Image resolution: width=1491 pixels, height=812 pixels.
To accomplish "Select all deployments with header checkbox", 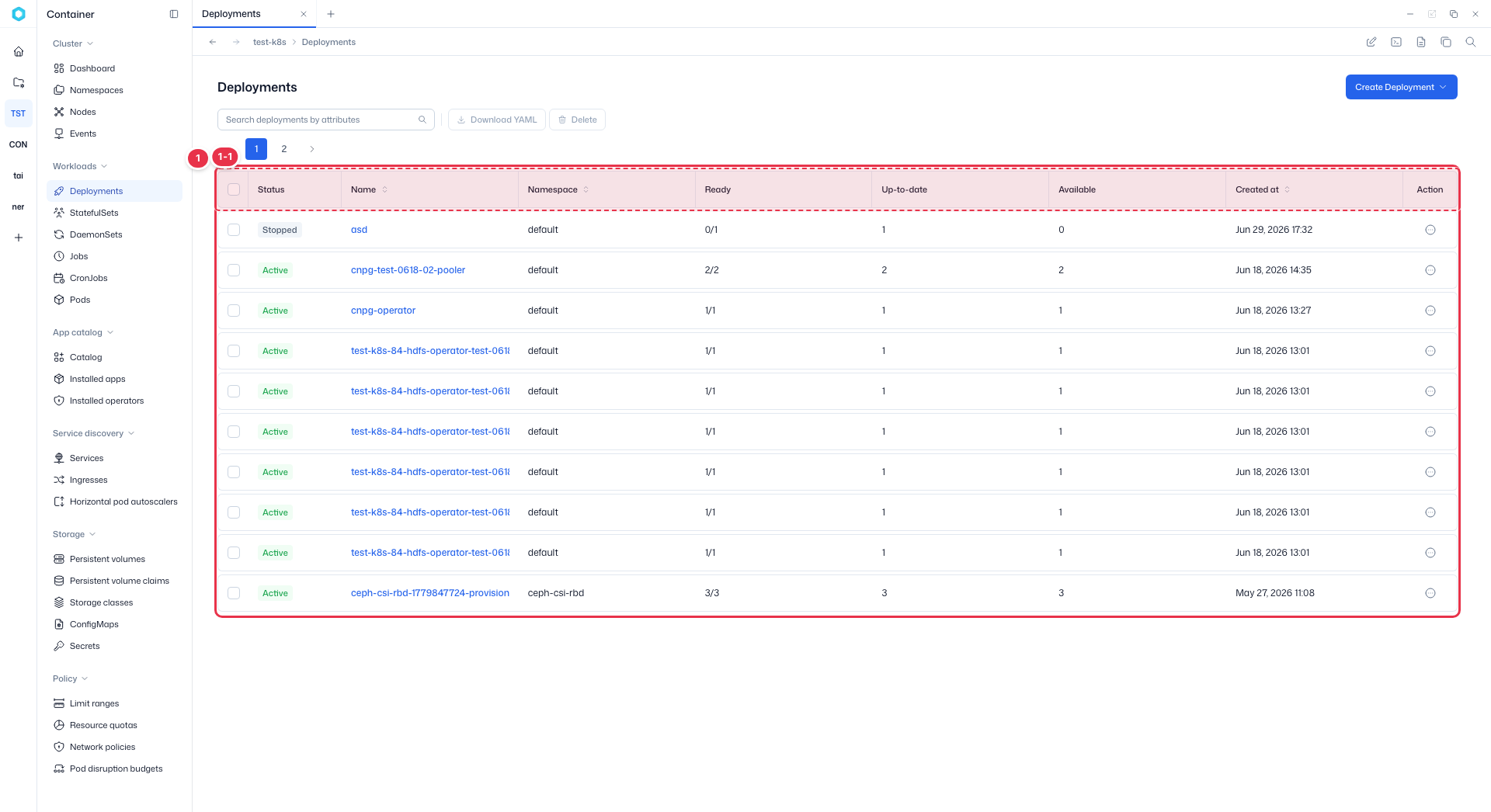I will pos(234,189).
